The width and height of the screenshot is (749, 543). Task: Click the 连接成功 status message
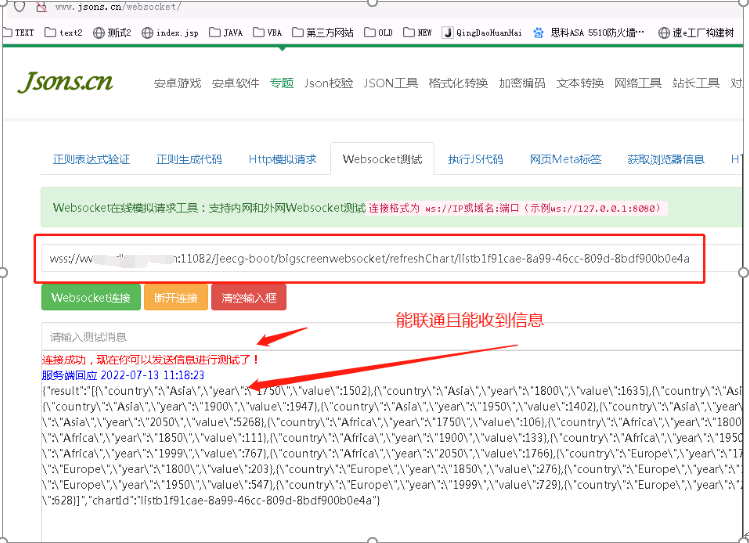tap(151, 360)
